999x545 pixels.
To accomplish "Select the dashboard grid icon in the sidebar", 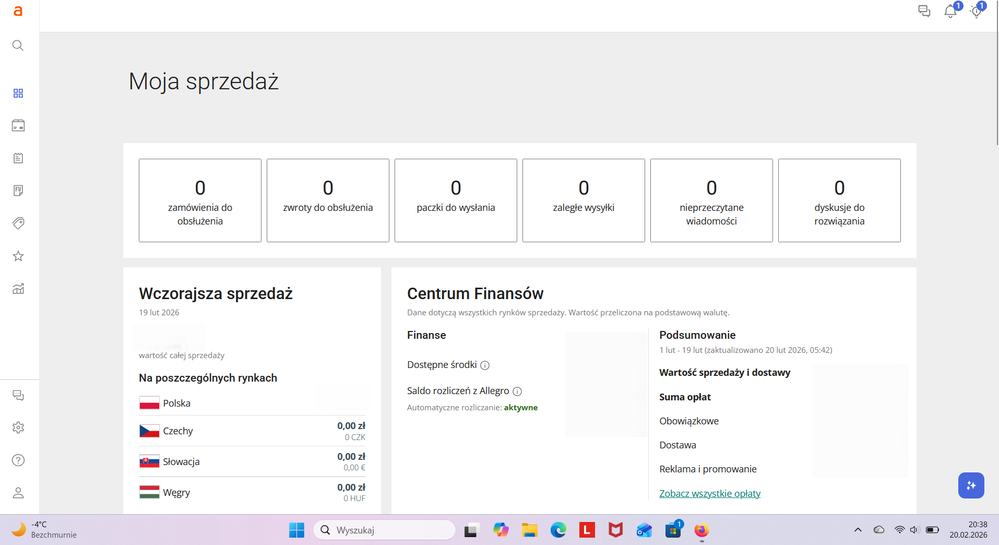I will coord(18,93).
